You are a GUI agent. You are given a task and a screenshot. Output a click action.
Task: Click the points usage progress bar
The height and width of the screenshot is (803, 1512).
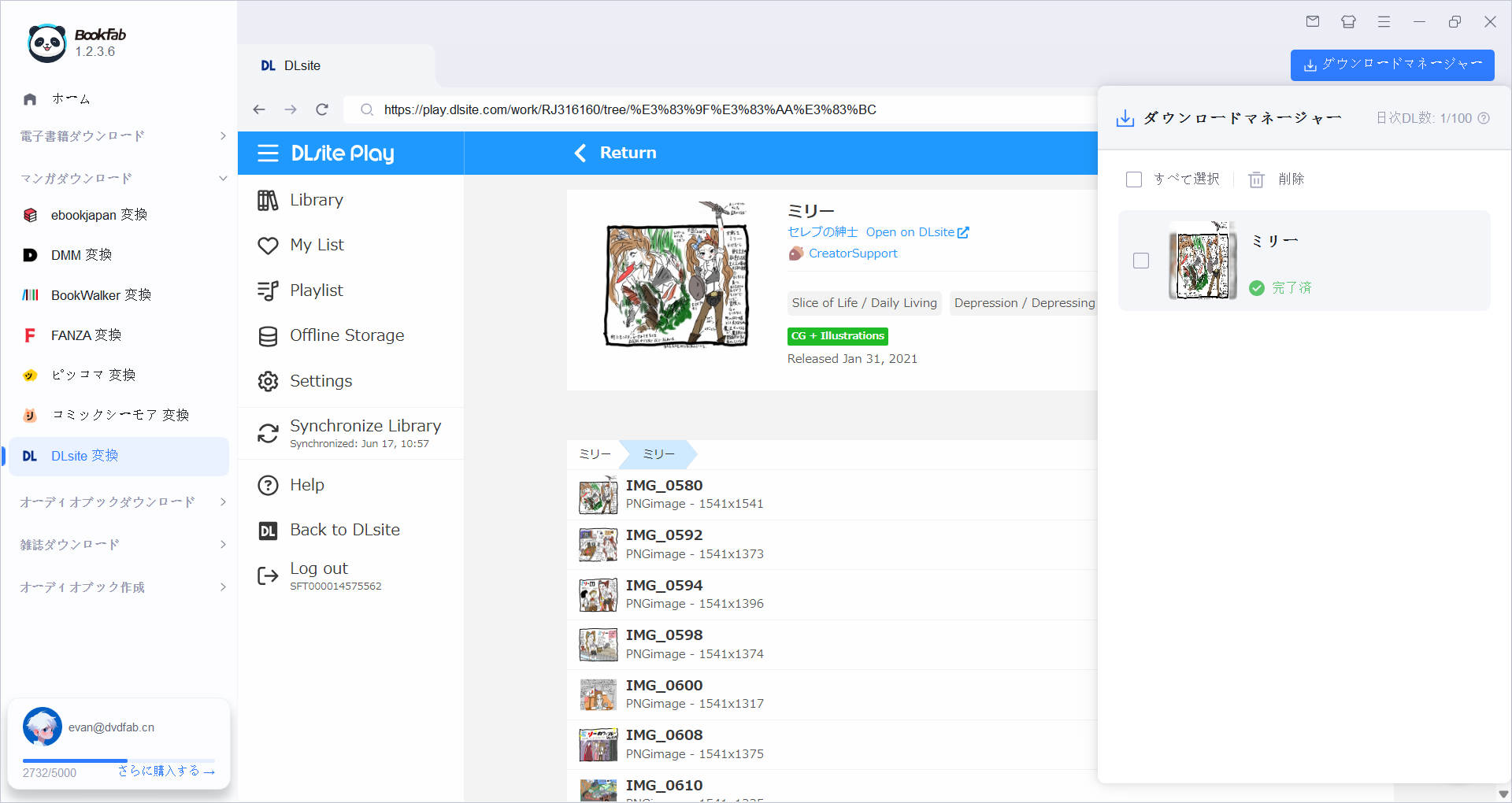click(118, 760)
